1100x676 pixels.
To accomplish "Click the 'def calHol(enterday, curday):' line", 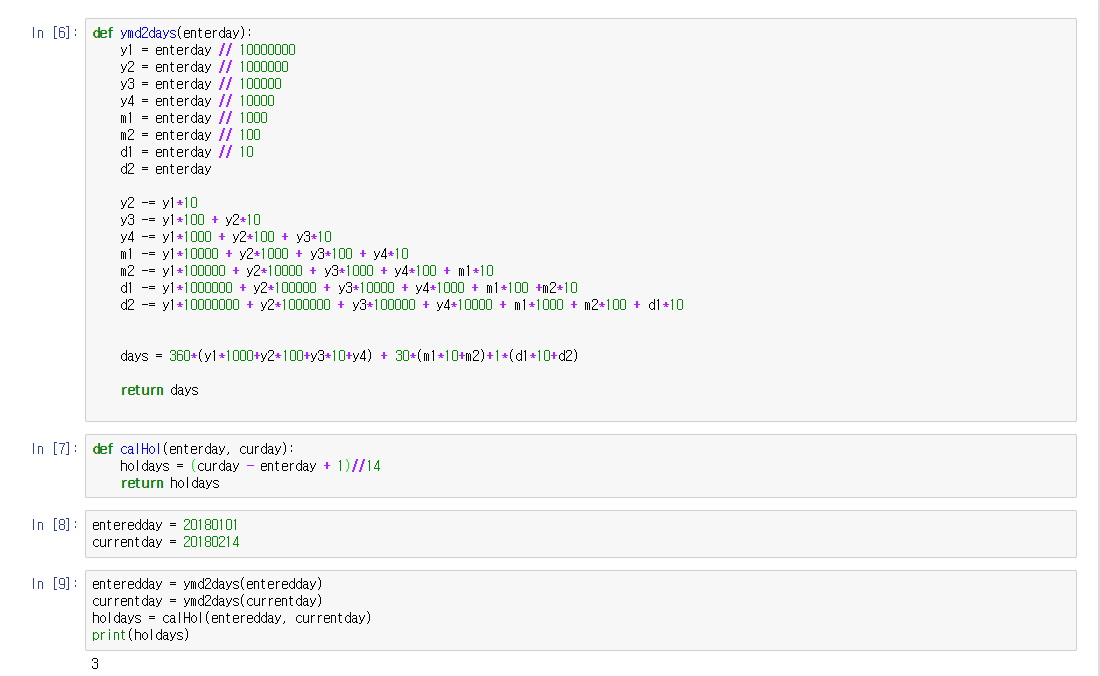I will click(193, 449).
